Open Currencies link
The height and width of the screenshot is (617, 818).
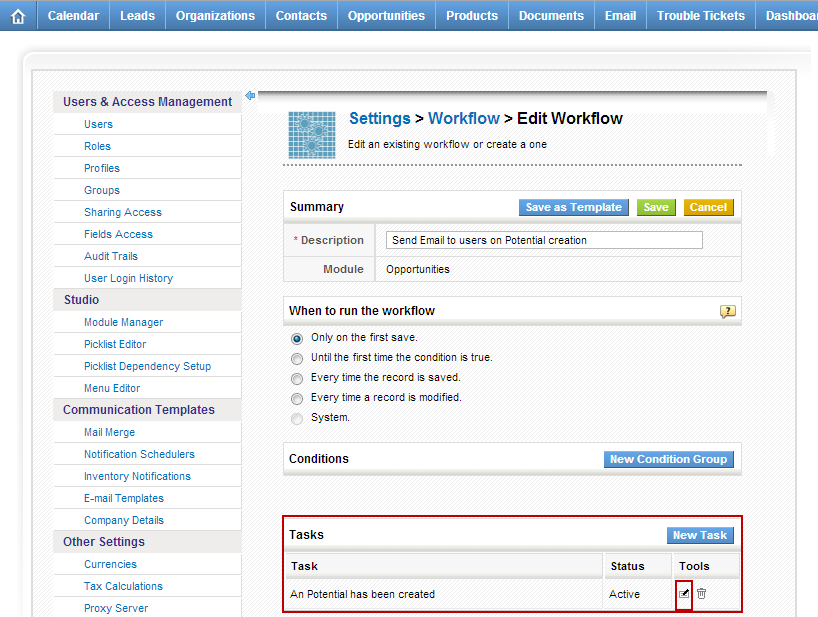tap(111, 564)
